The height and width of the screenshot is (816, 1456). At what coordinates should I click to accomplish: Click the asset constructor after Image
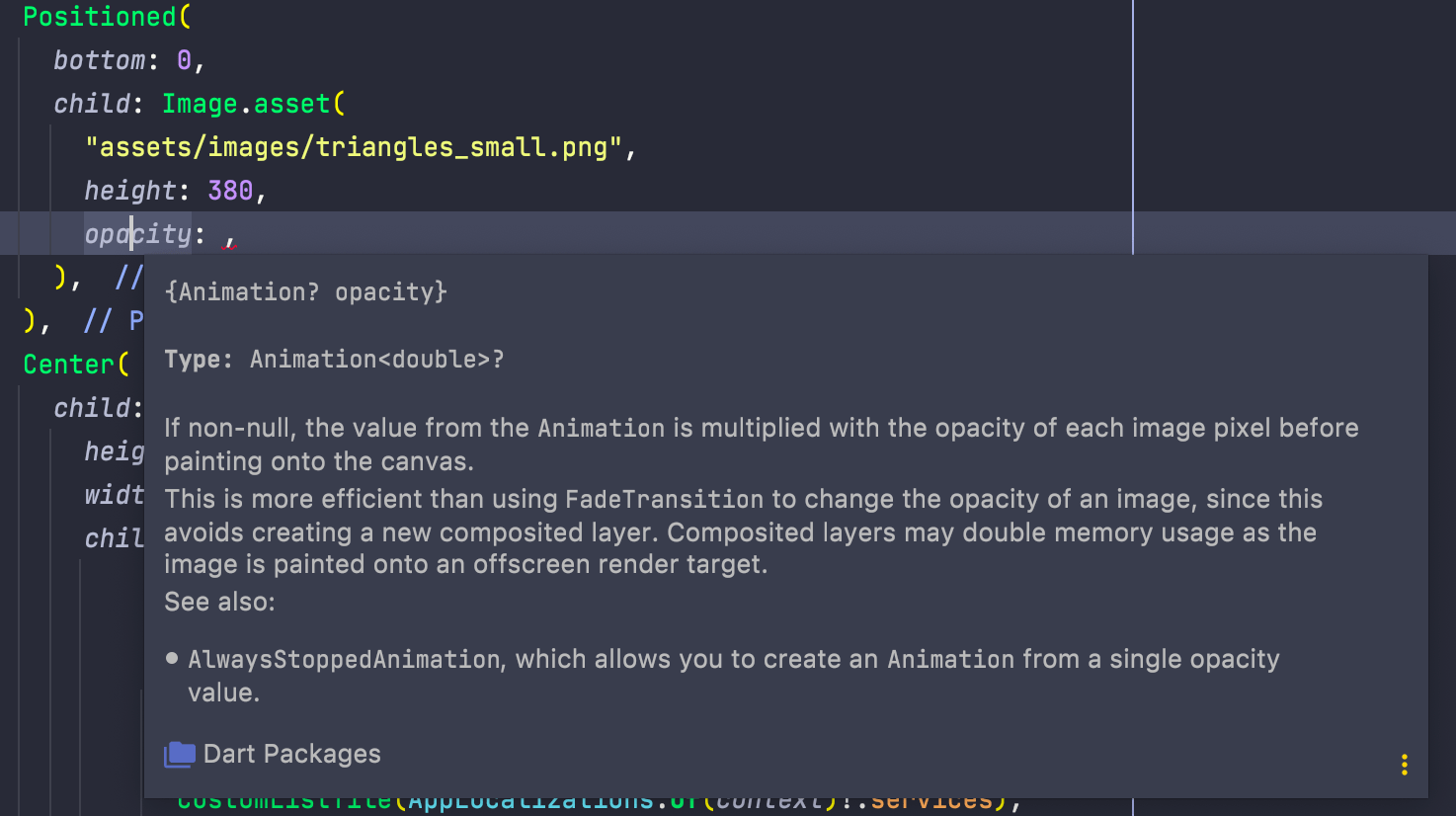(292, 104)
